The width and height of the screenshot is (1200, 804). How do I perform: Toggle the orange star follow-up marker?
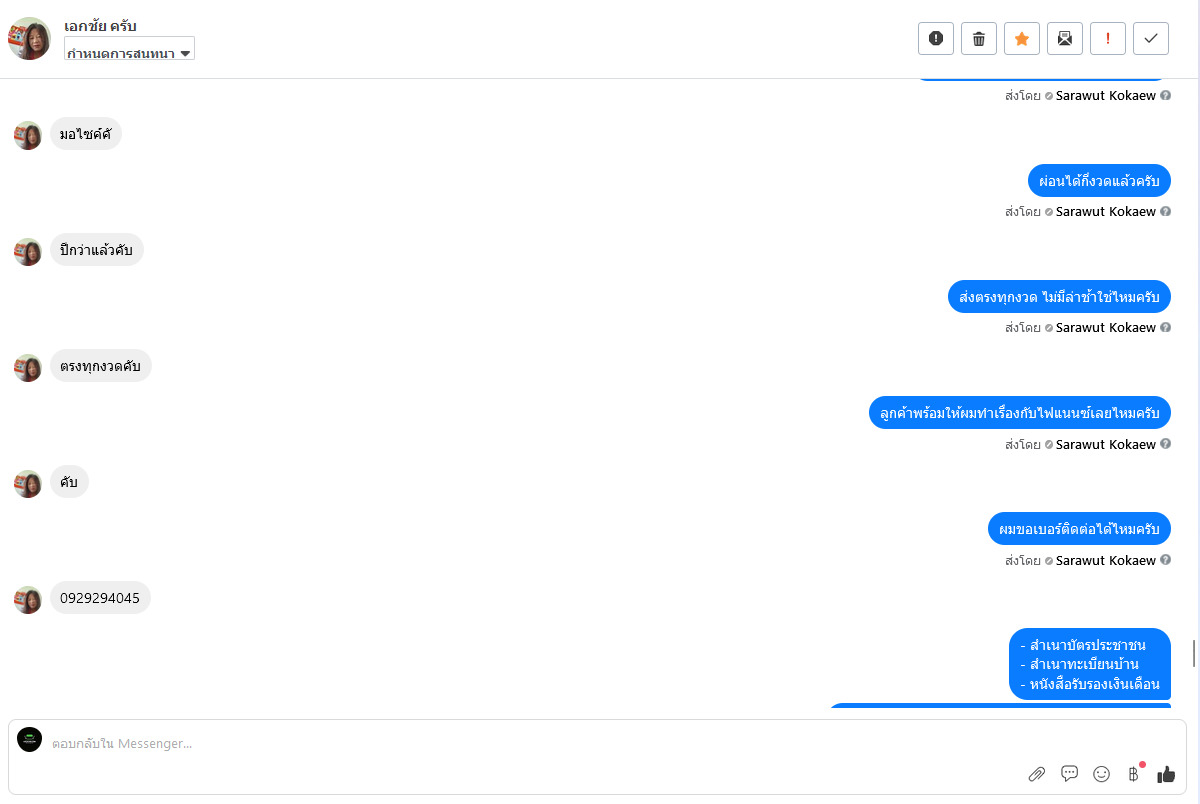(x=1022, y=39)
